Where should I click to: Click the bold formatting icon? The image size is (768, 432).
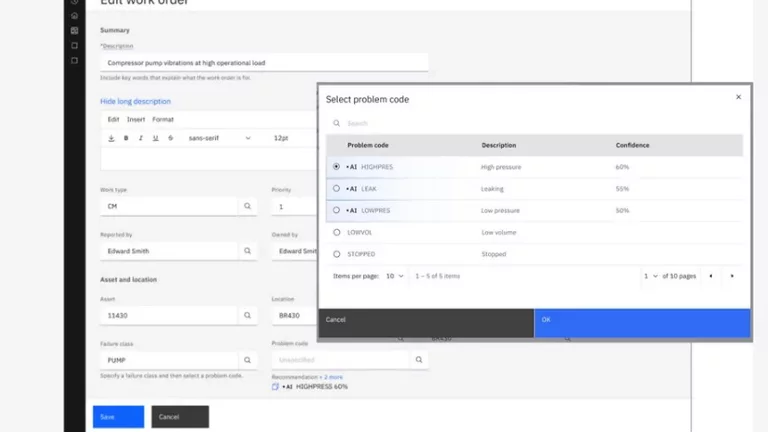tap(126, 138)
